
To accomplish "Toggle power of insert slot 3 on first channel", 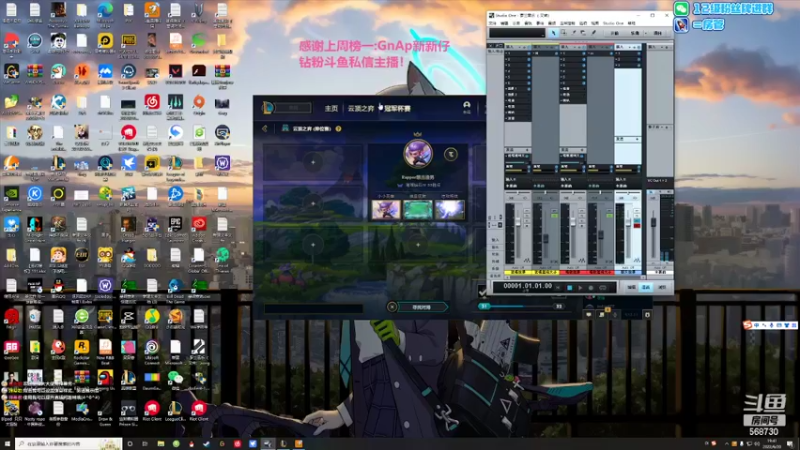I will (529, 65).
